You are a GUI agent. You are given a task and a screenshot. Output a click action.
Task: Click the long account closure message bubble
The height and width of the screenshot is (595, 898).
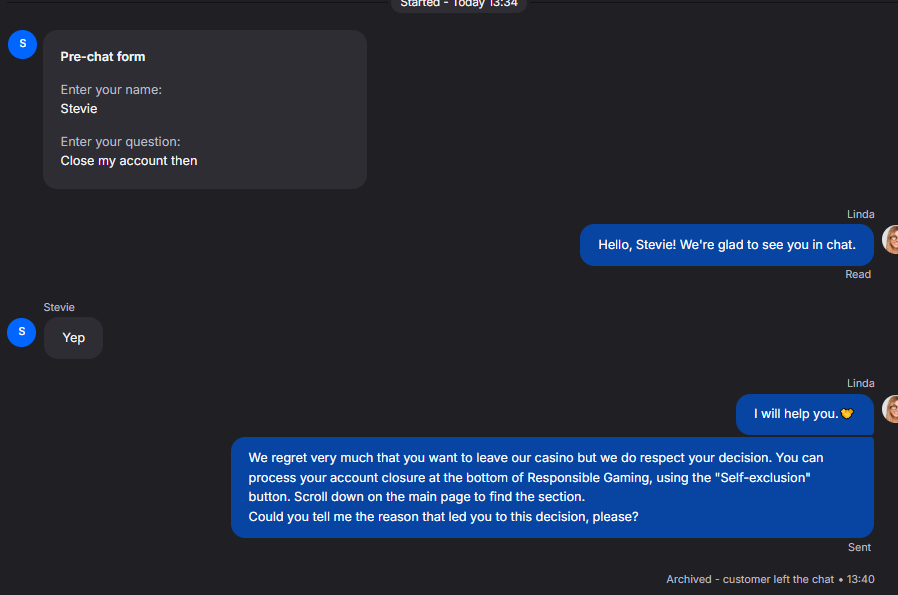coord(552,487)
